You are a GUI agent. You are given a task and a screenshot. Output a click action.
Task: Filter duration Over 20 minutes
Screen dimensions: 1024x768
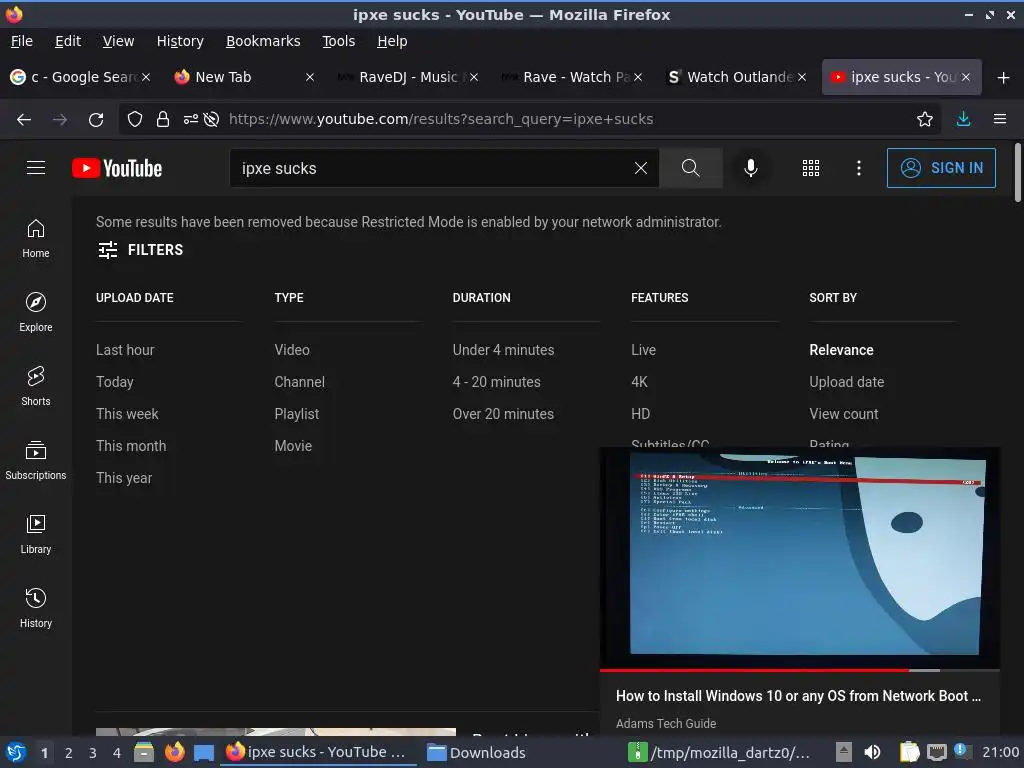tap(504, 414)
